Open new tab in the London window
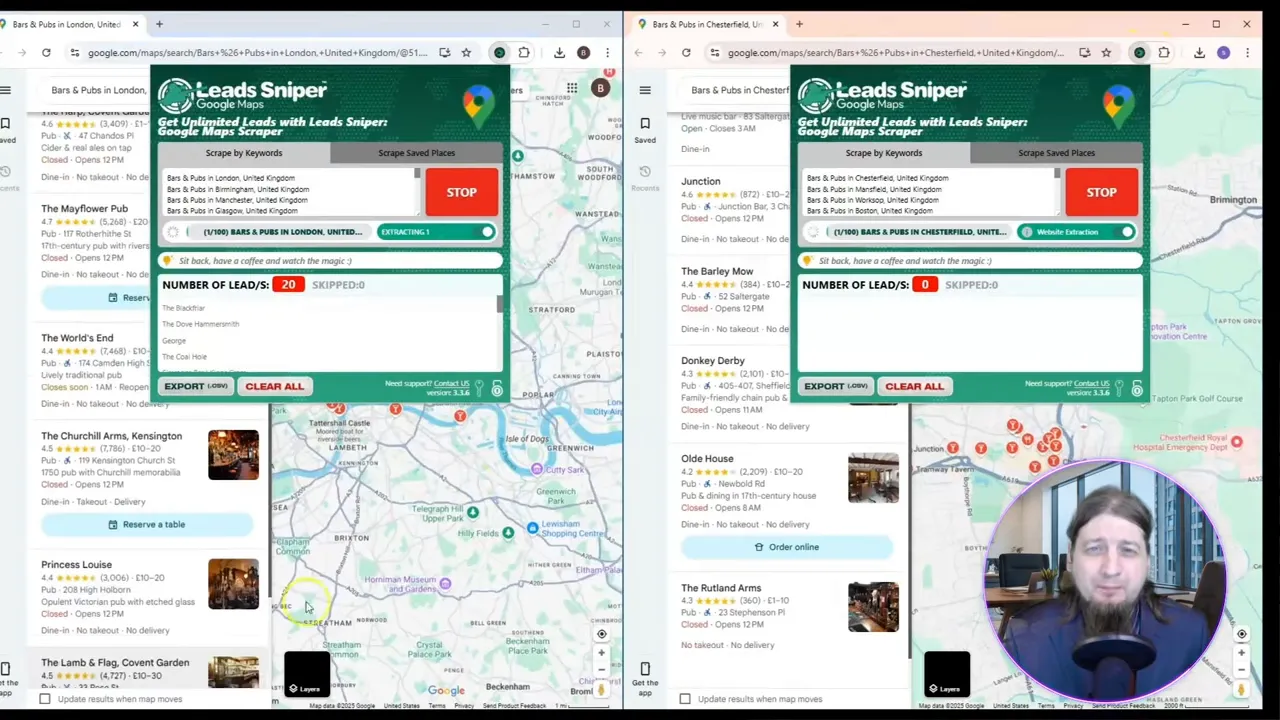This screenshot has width=1280, height=720. click(159, 24)
